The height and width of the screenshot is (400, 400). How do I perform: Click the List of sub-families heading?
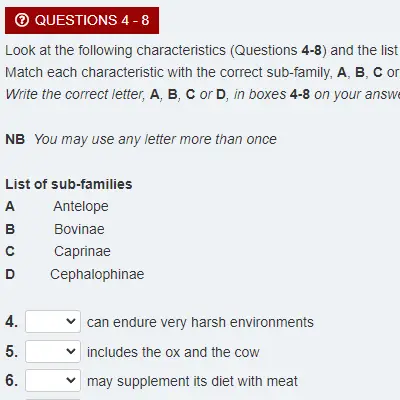tap(69, 184)
